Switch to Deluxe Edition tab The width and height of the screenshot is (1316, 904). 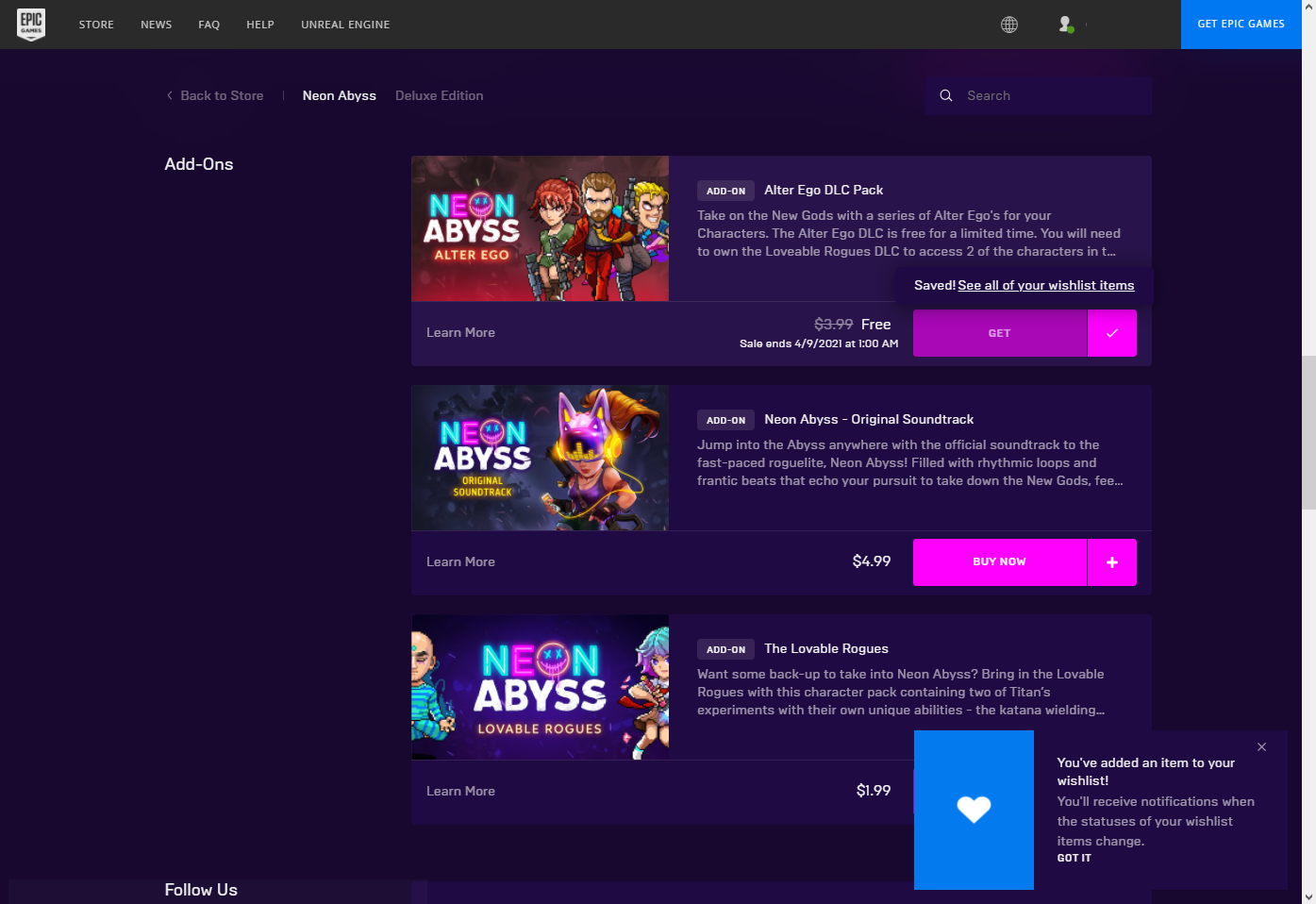(440, 95)
